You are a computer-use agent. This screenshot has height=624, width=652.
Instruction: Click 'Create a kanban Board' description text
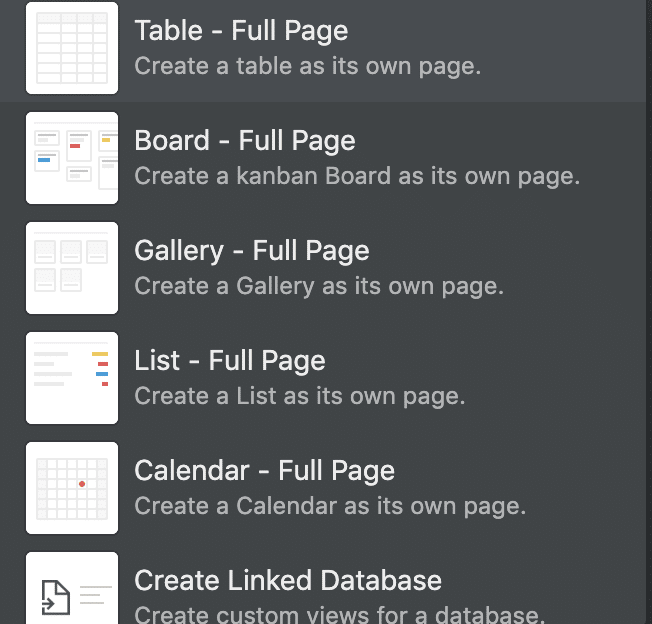(x=357, y=177)
